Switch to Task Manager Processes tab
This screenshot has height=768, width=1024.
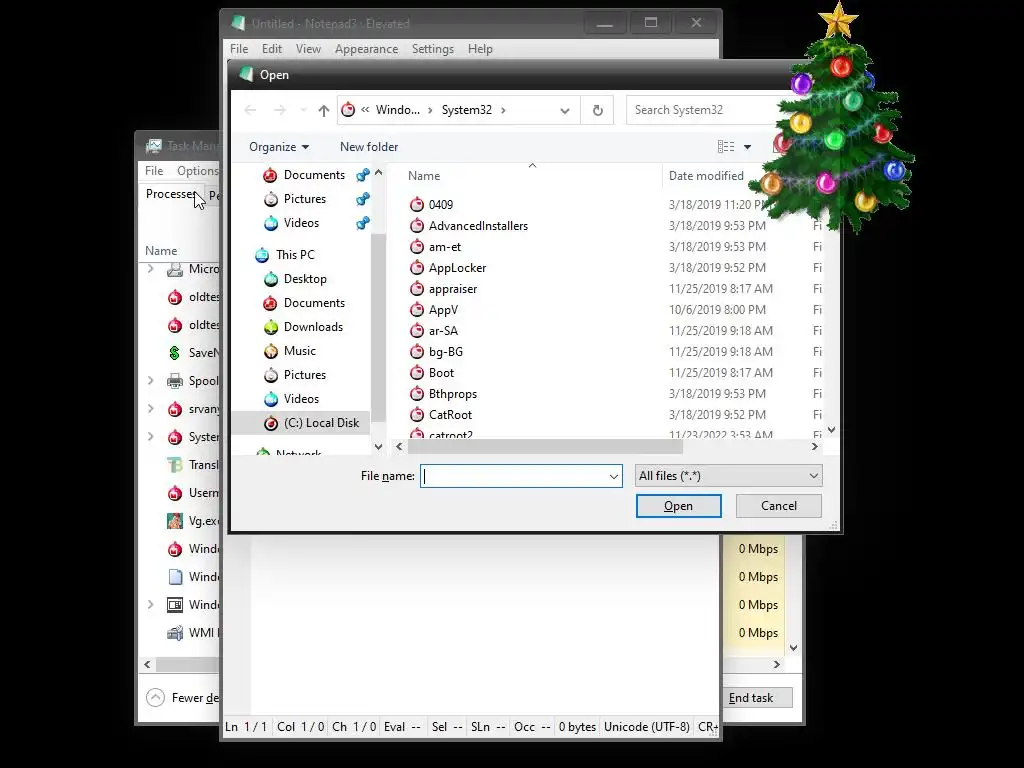coord(171,194)
